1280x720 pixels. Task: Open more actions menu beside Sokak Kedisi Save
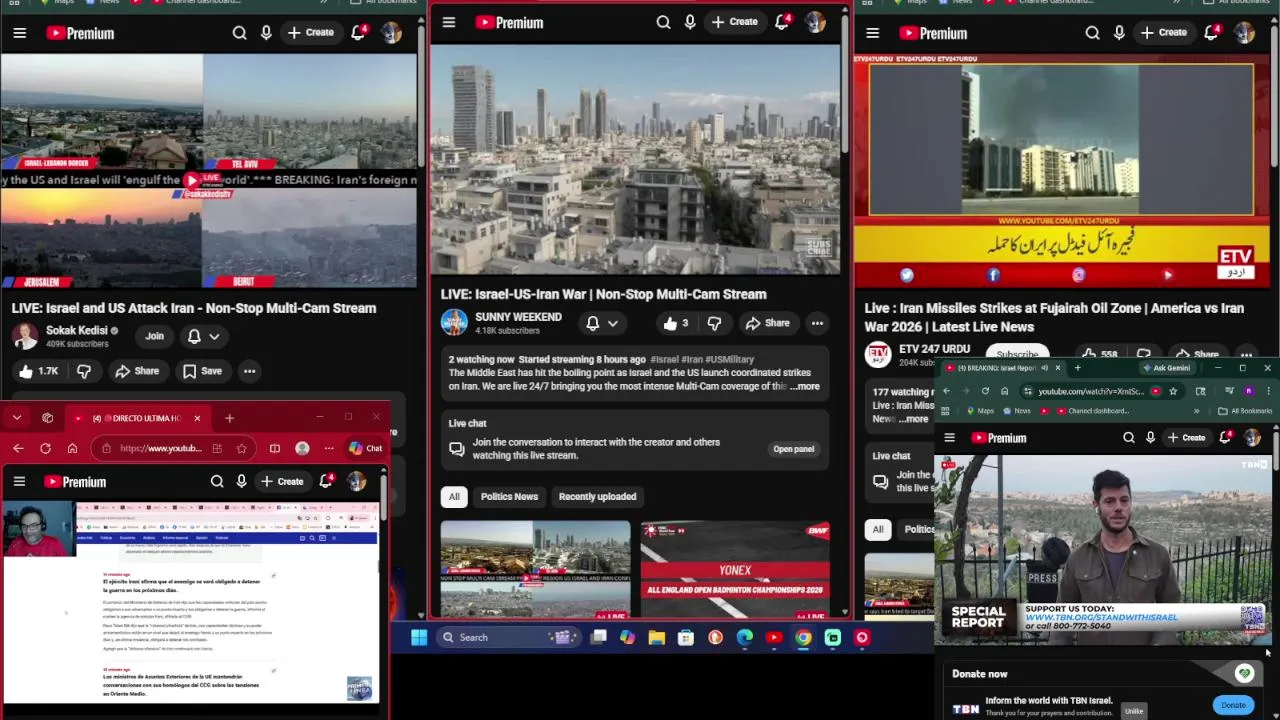point(249,371)
